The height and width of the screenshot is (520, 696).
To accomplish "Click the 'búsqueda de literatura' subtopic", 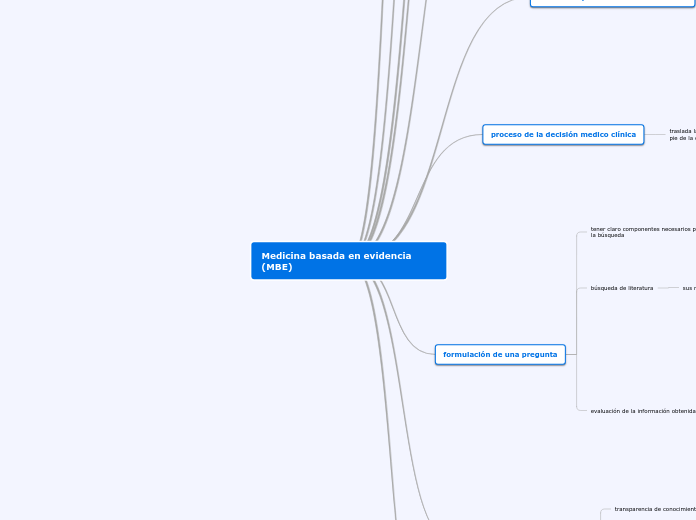I will 621,288.
